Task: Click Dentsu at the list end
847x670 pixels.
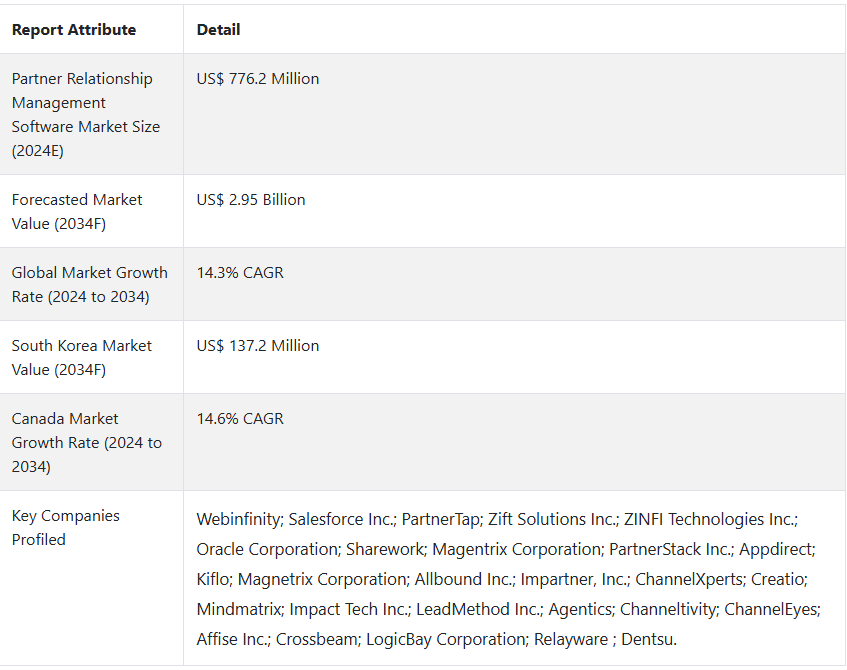Action: click(x=648, y=639)
